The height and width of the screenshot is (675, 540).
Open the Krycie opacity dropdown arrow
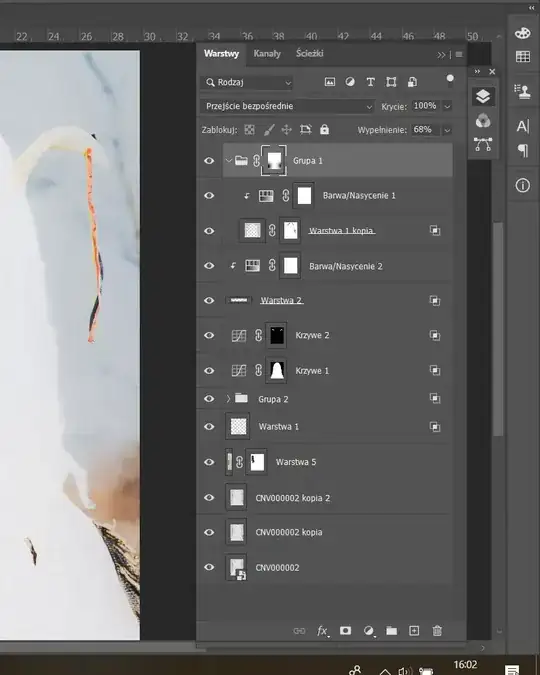click(447, 106)
